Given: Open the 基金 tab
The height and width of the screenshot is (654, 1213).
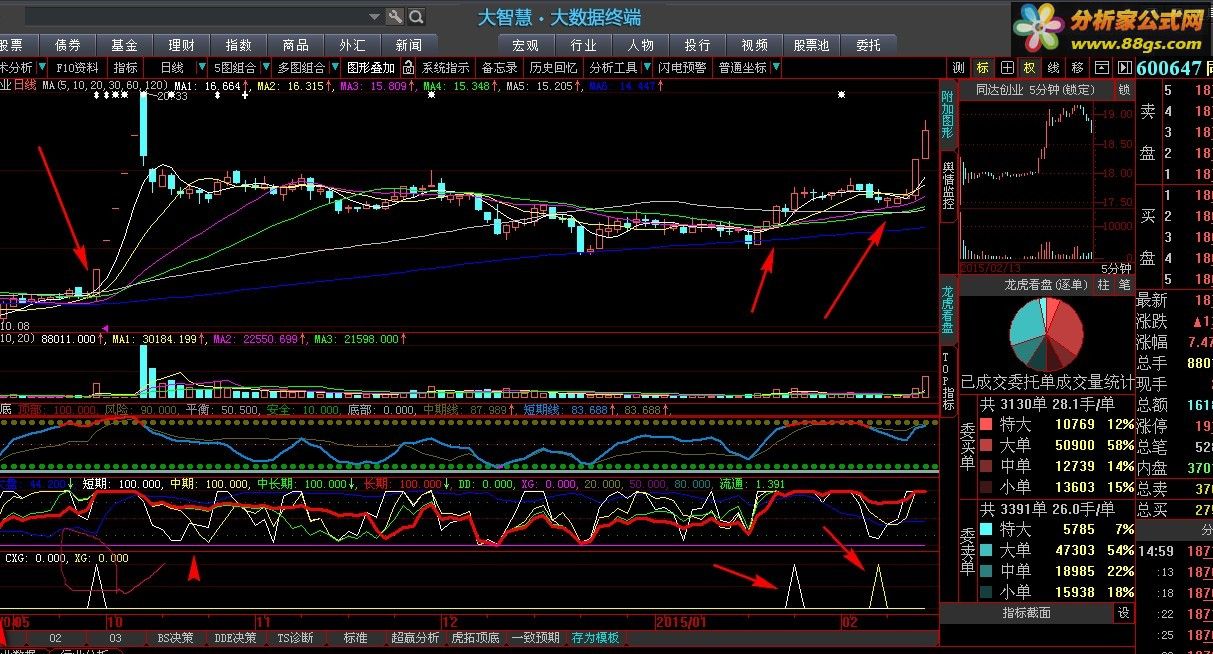Looking at the screenshot, I should (x=125, y=45).
